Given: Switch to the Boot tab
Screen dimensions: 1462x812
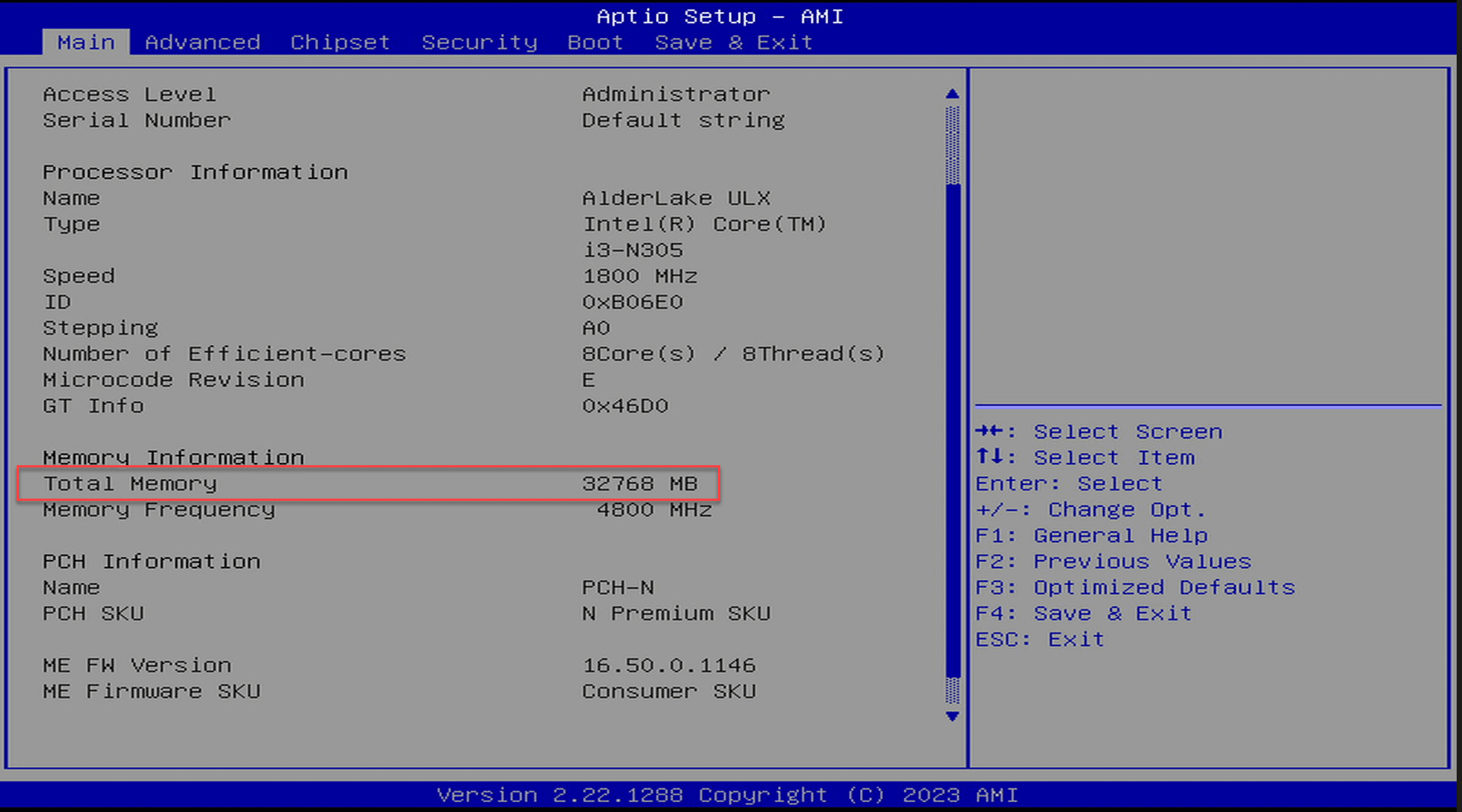Looking at the screenshot, I should coord(595,42).
